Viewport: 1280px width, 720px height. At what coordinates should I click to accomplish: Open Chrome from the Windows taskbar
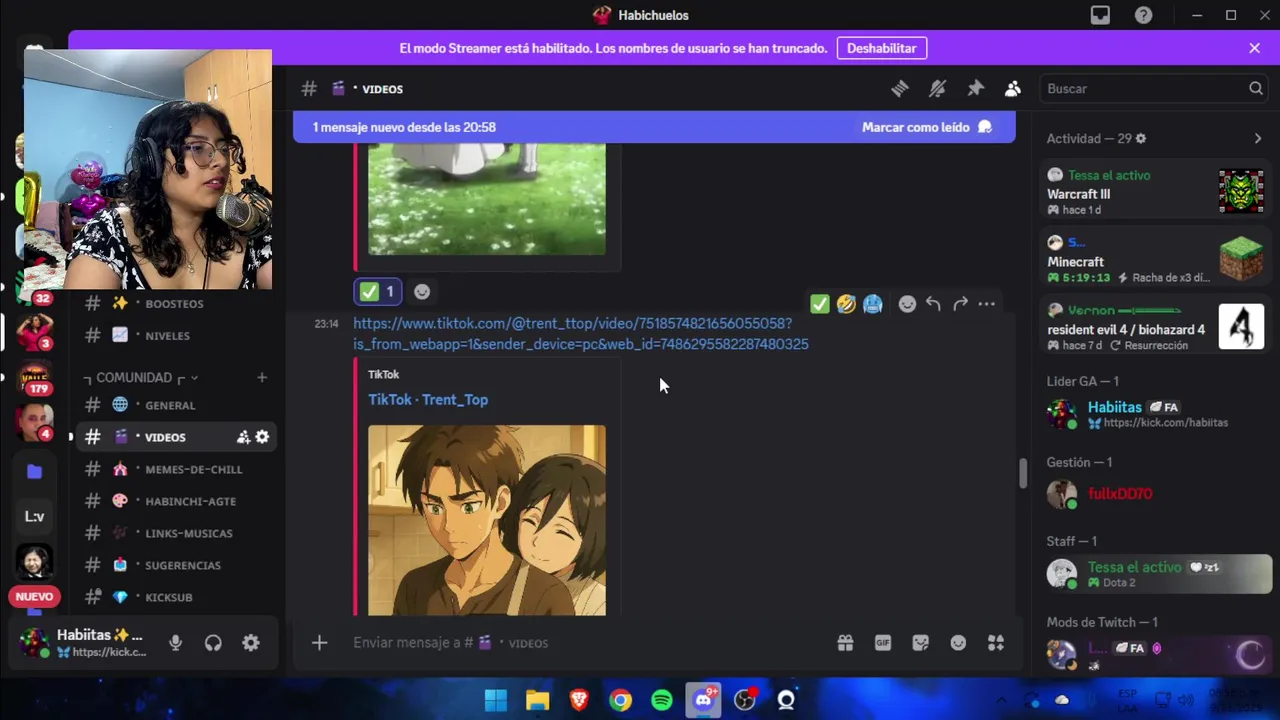tap(620, 700)
